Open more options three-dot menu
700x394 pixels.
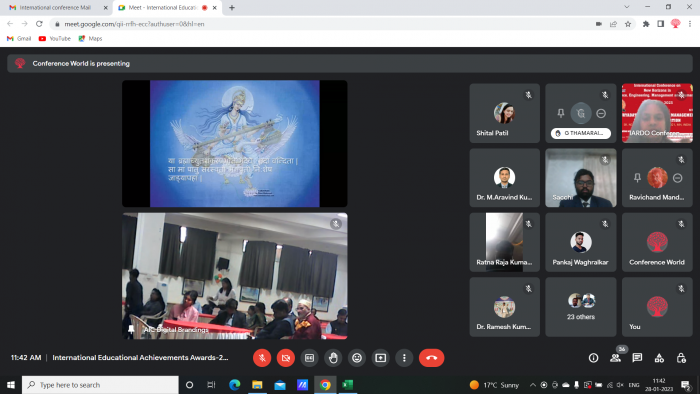click(404, 358)
